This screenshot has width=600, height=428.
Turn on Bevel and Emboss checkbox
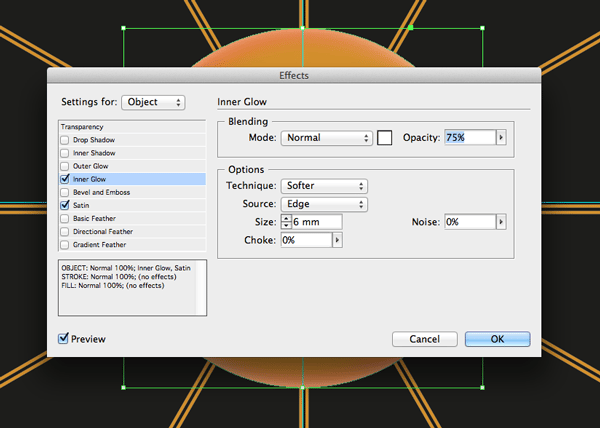65,192
